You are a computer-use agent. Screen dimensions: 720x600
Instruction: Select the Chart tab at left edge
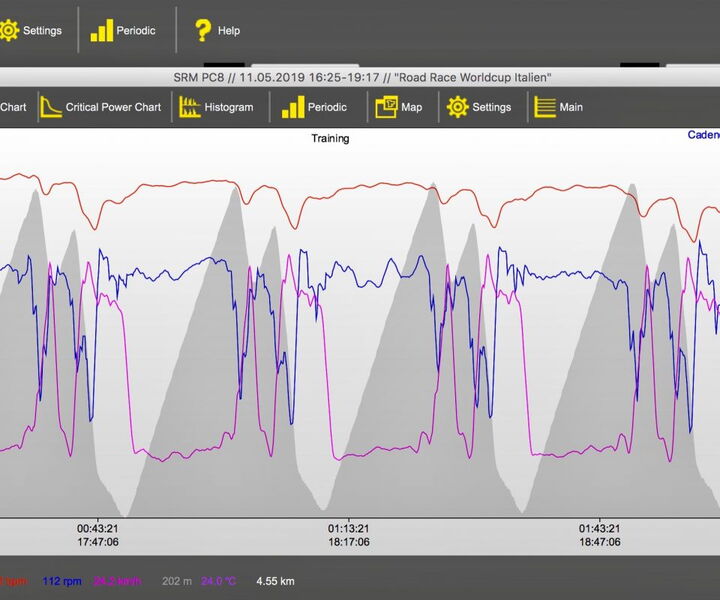point(13,107)
